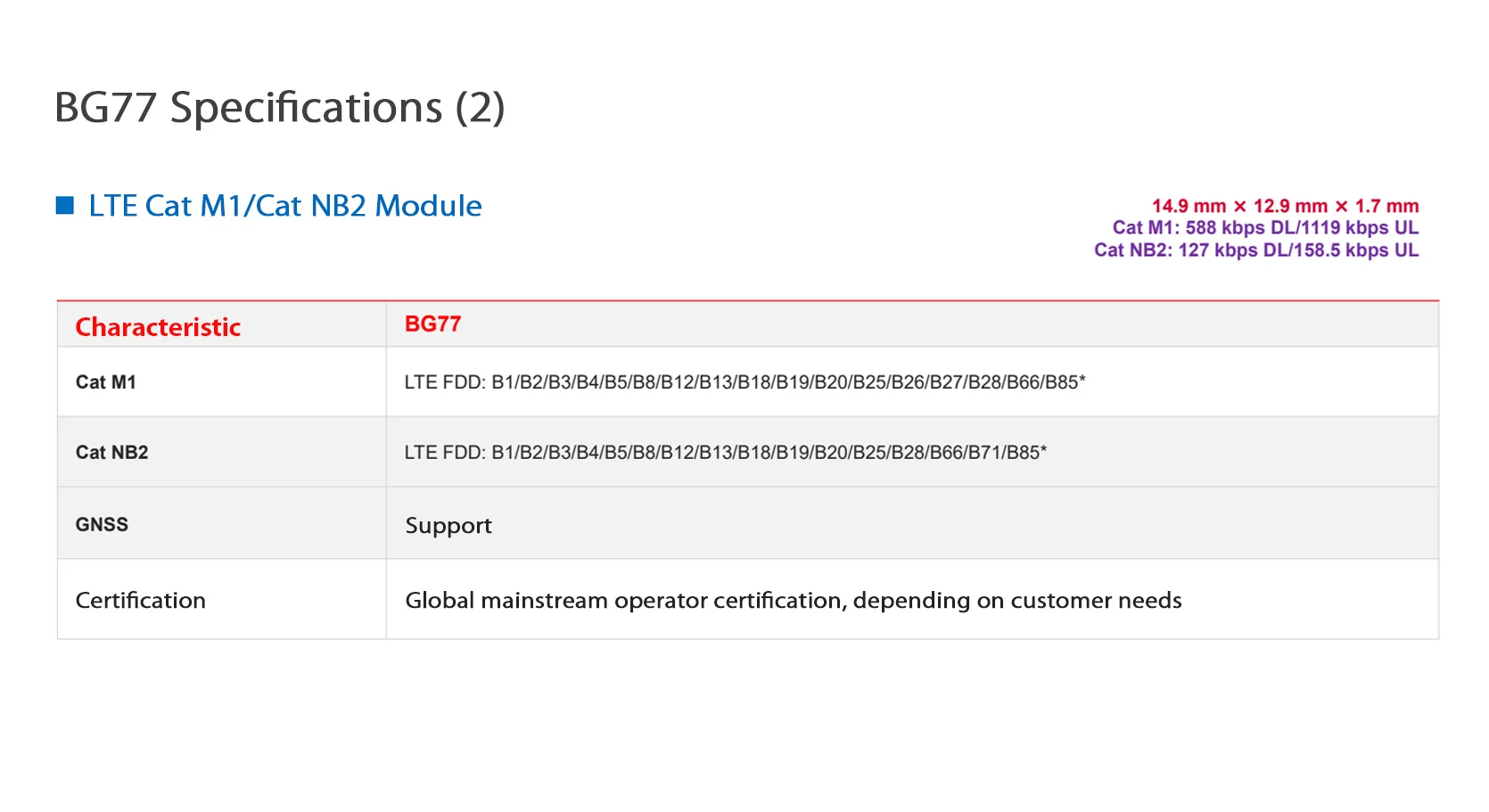Click B71 in the Cat NB2 band list

click(984, 453)
